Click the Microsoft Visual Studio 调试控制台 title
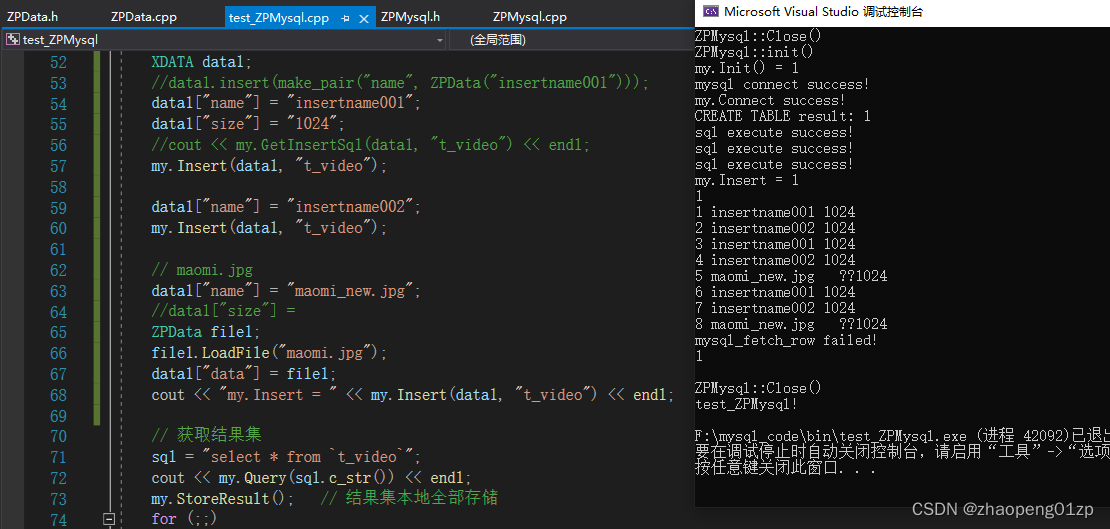Screen dimensions: 1110x529 click(823, 11)
